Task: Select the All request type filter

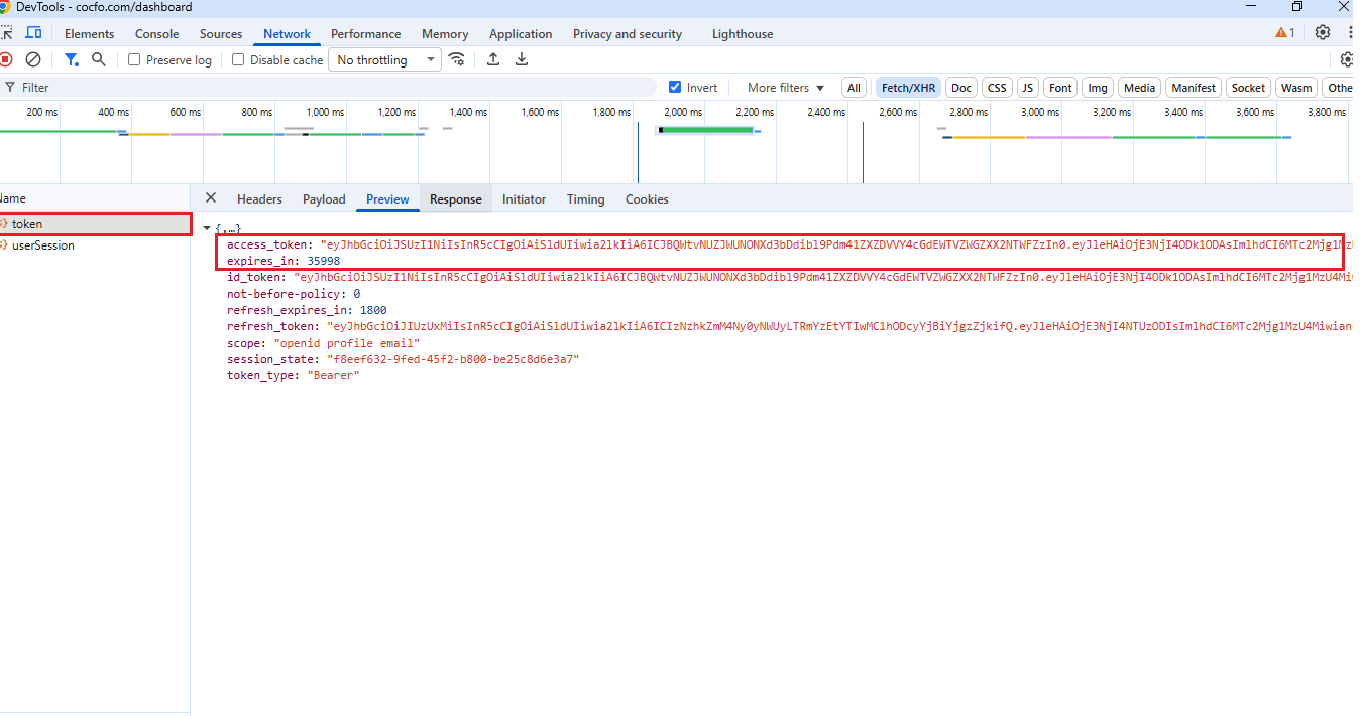Action: click(x=854, y=88)
